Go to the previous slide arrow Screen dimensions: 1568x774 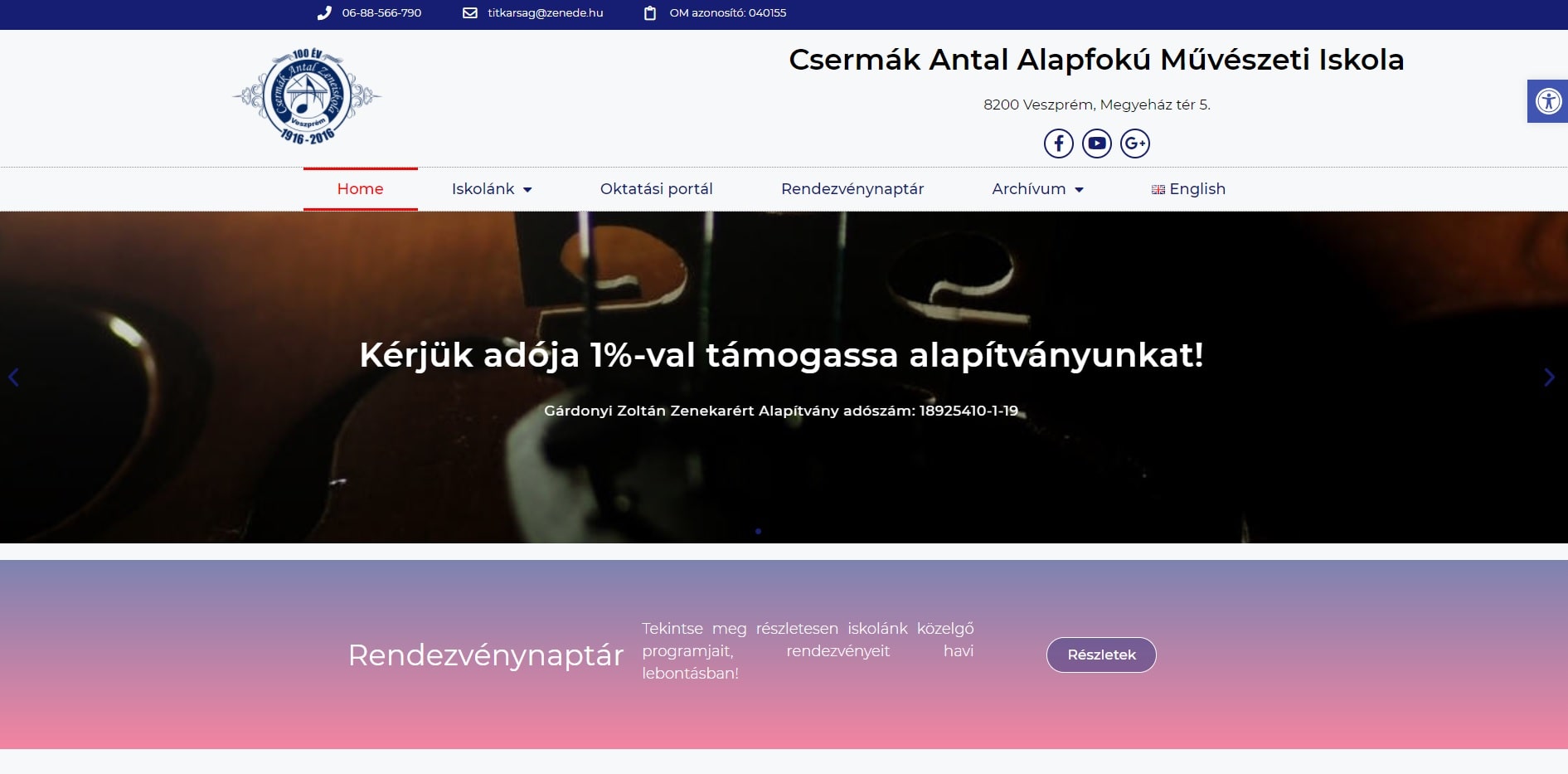coord(13,377)
